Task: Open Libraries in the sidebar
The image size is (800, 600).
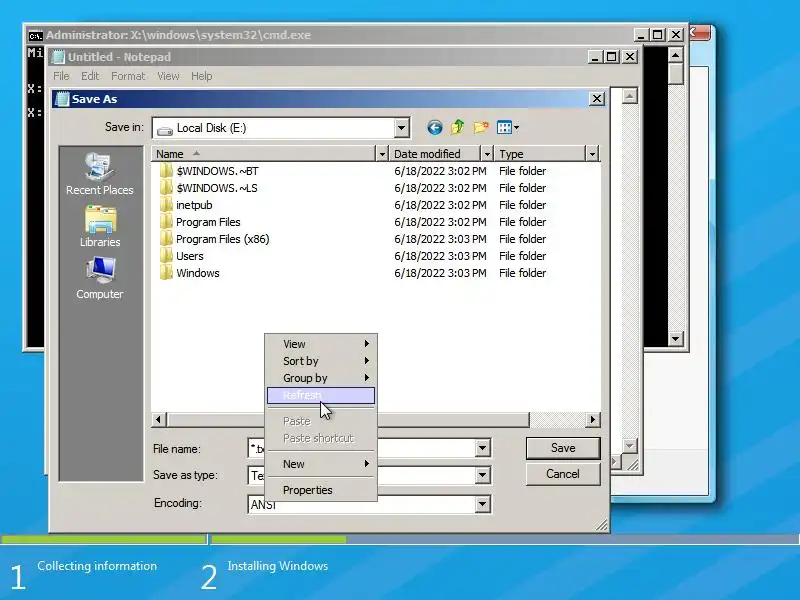Action: point(100,227)
